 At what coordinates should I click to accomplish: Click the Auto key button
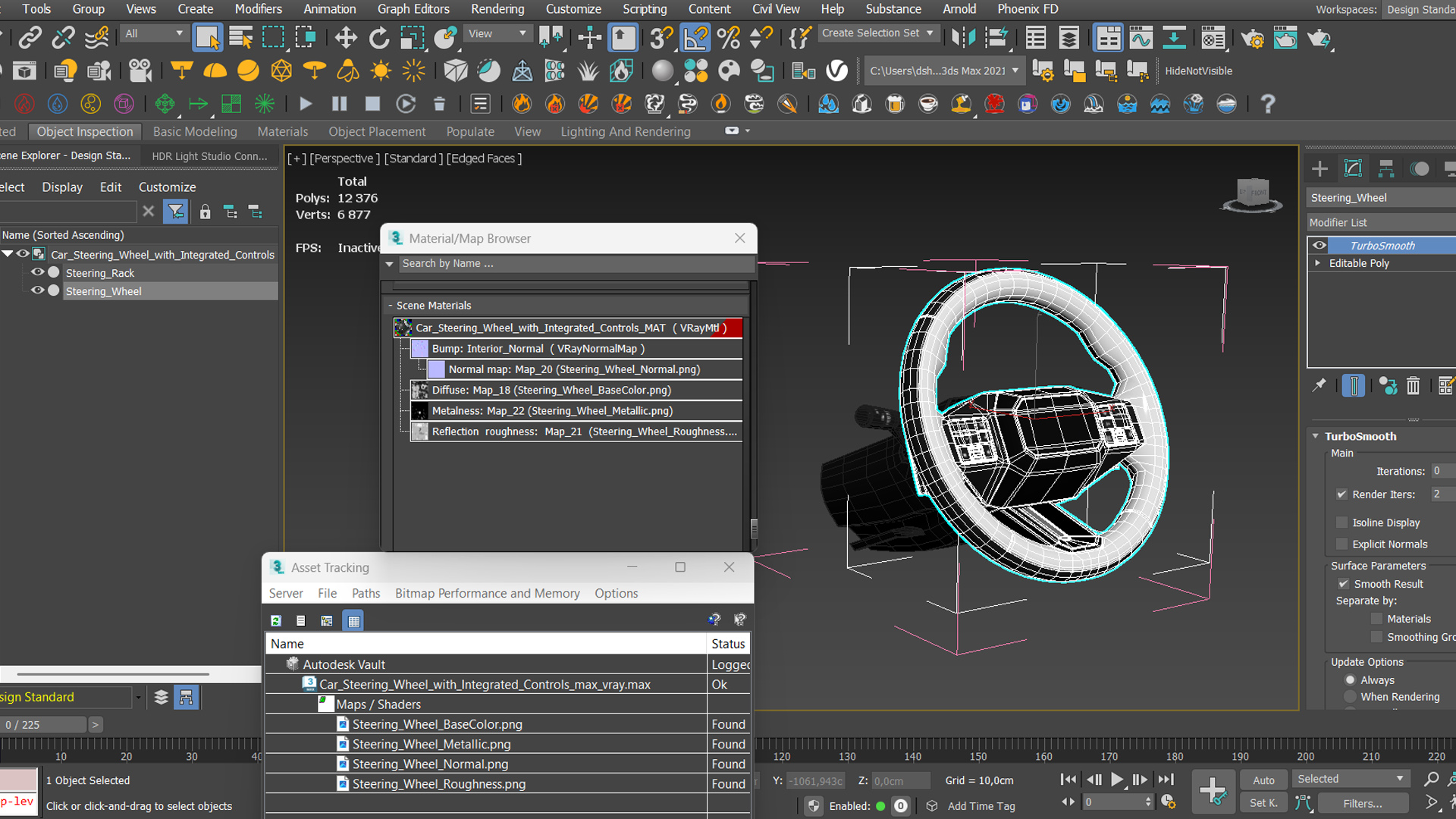coord(1263,780)
